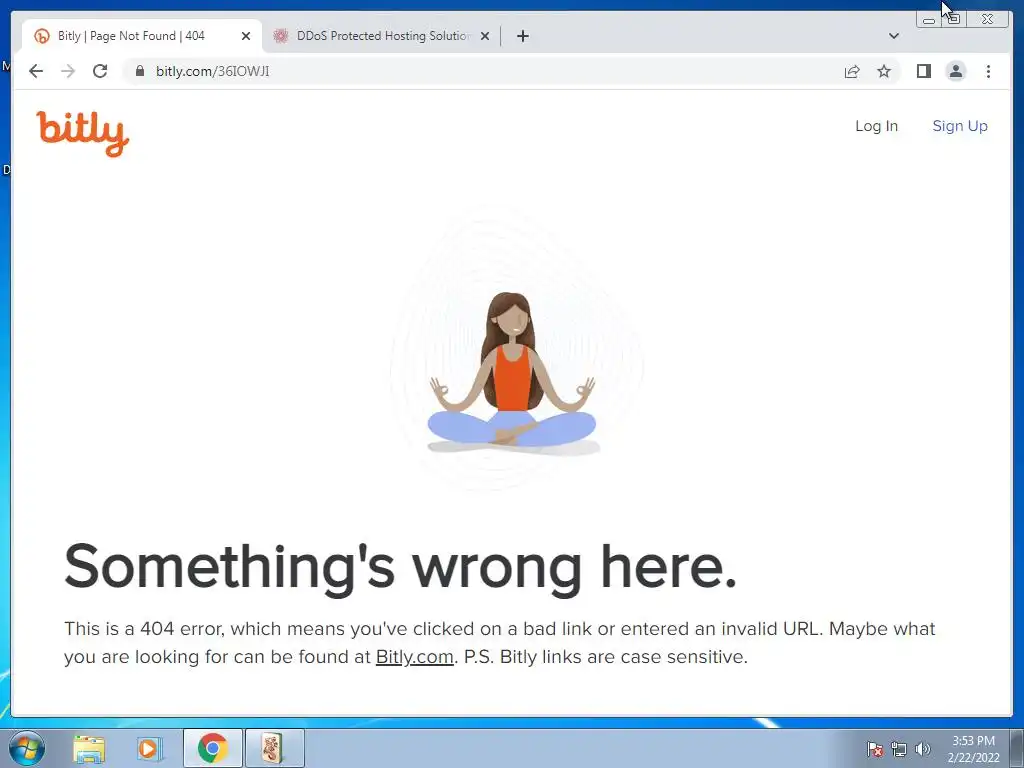Screen dimensions: 1024x768
Task: Bookmark this tab with star icon
Action: click(884, 71)
